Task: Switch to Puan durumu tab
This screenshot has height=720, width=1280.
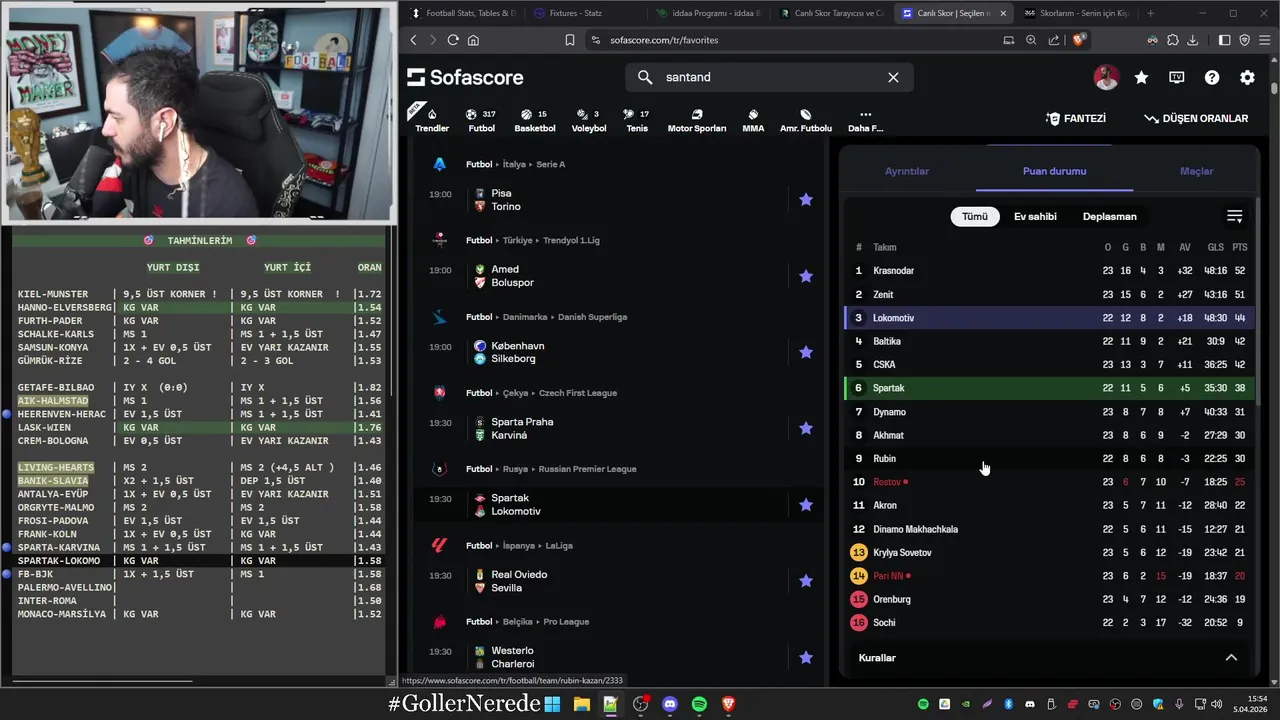Action: [1054, 171]
